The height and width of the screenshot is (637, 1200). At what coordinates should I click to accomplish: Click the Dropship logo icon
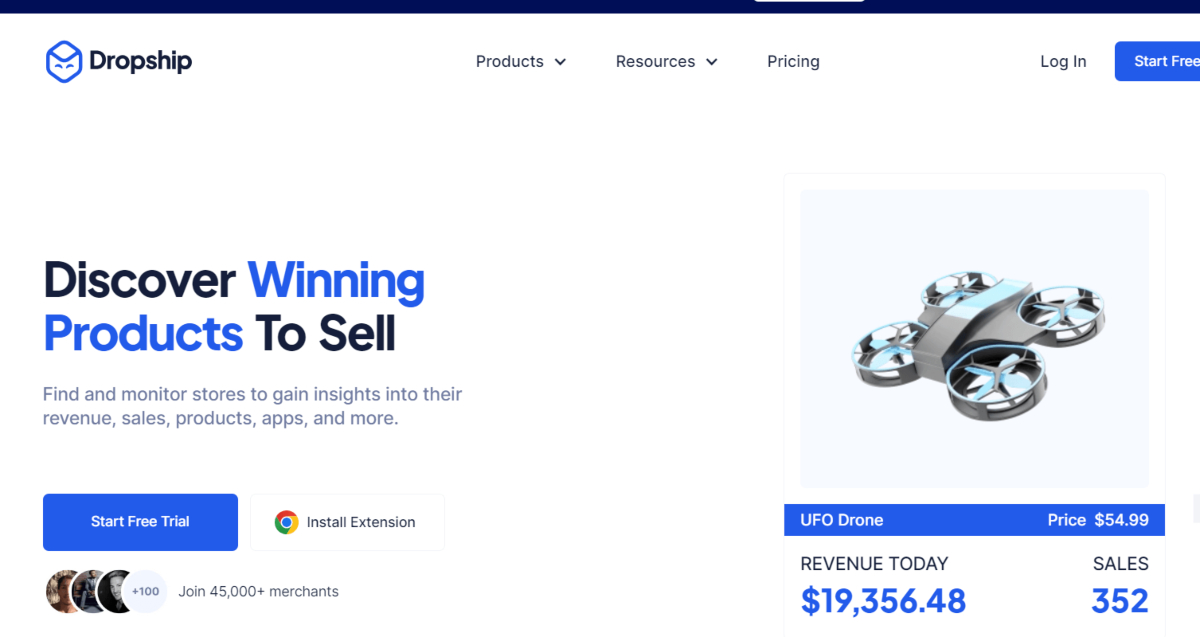63,61
